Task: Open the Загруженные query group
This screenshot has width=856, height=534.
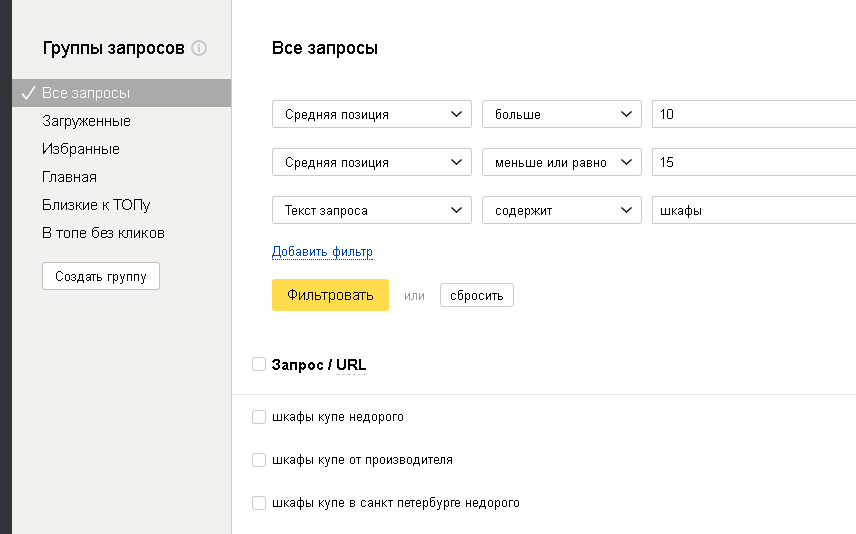Action: click(x=86, y=121)
